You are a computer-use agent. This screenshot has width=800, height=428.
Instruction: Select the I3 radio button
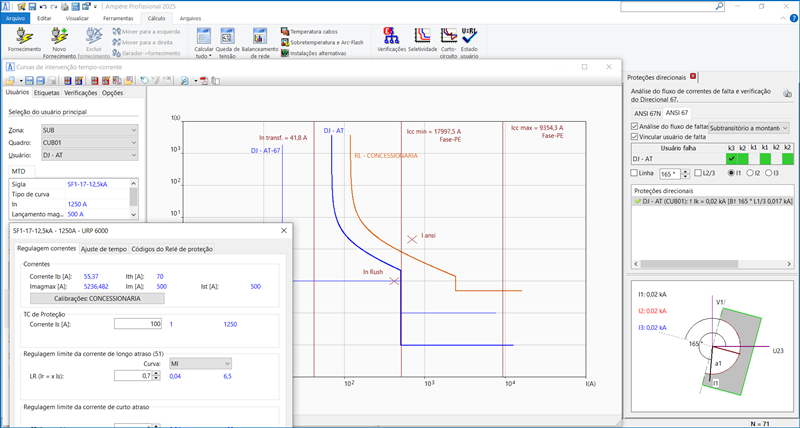click(x=768, y=173)
